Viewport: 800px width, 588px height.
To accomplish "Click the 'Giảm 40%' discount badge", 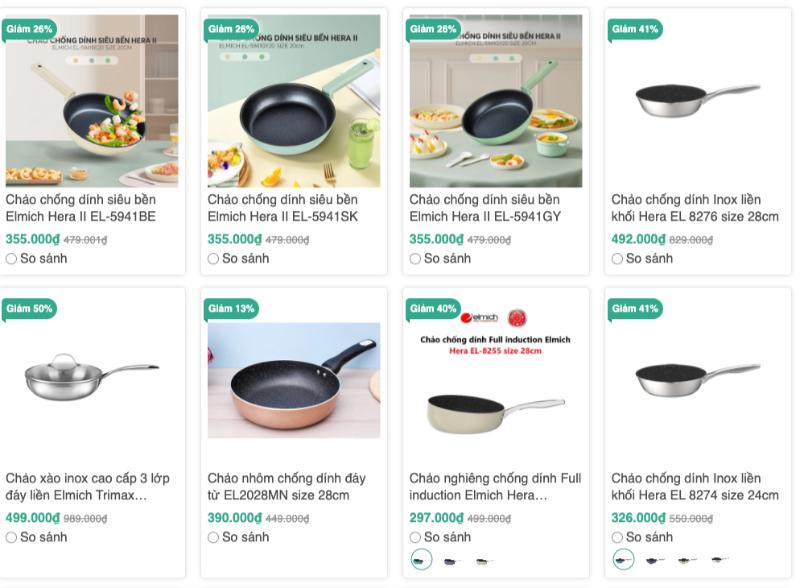I will coord(434,308).
